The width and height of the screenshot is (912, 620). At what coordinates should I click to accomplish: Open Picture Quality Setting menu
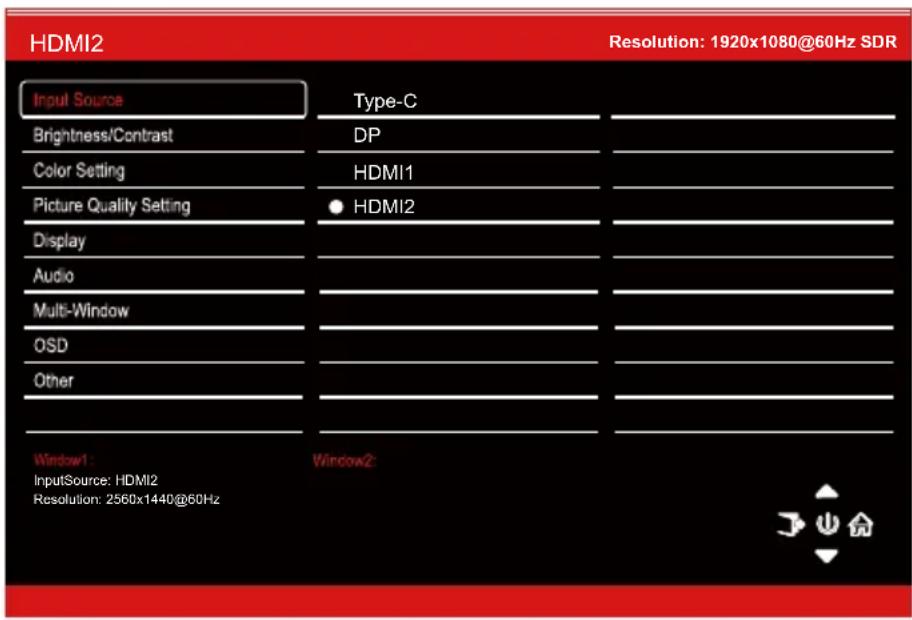(x=163, y=205)
